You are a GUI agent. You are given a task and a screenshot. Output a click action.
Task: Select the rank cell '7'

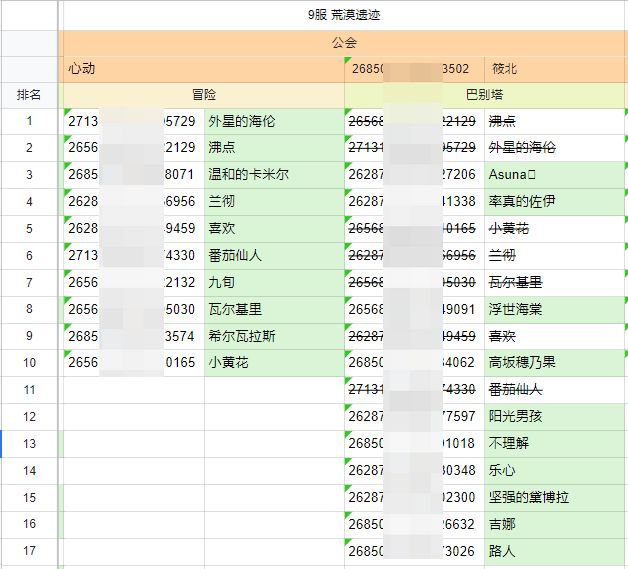point(29,283)
